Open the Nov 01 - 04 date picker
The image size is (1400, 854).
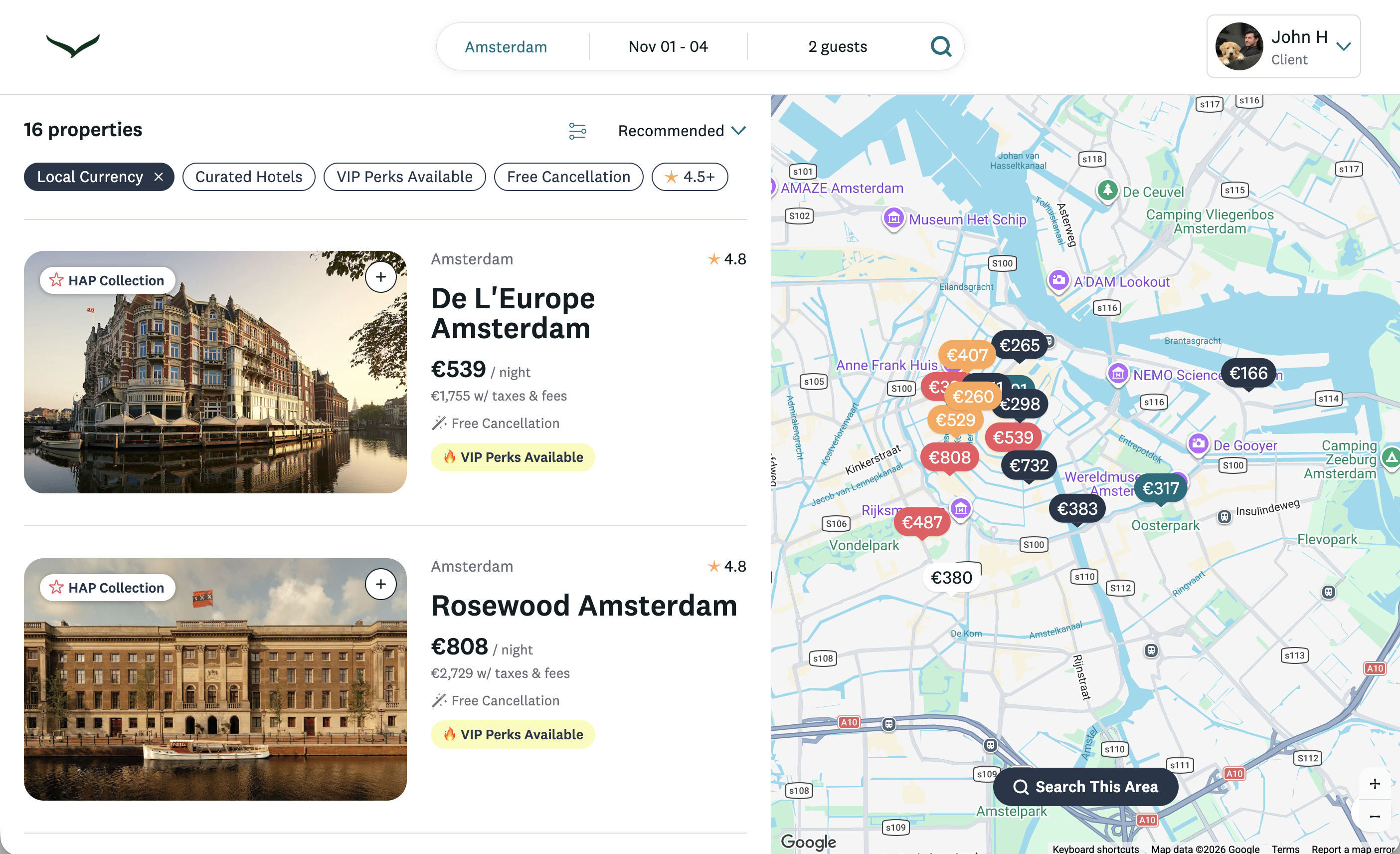(x=668, y=46)
